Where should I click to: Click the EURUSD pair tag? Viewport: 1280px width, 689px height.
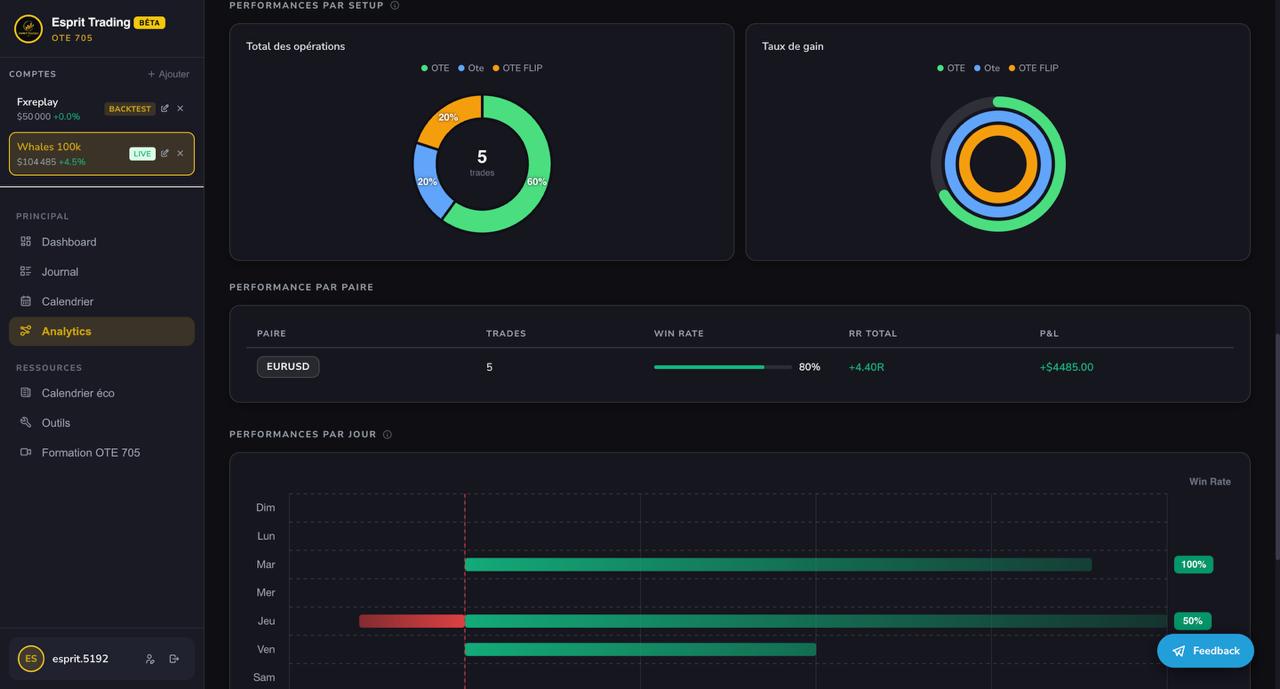(x=288, y=367)
